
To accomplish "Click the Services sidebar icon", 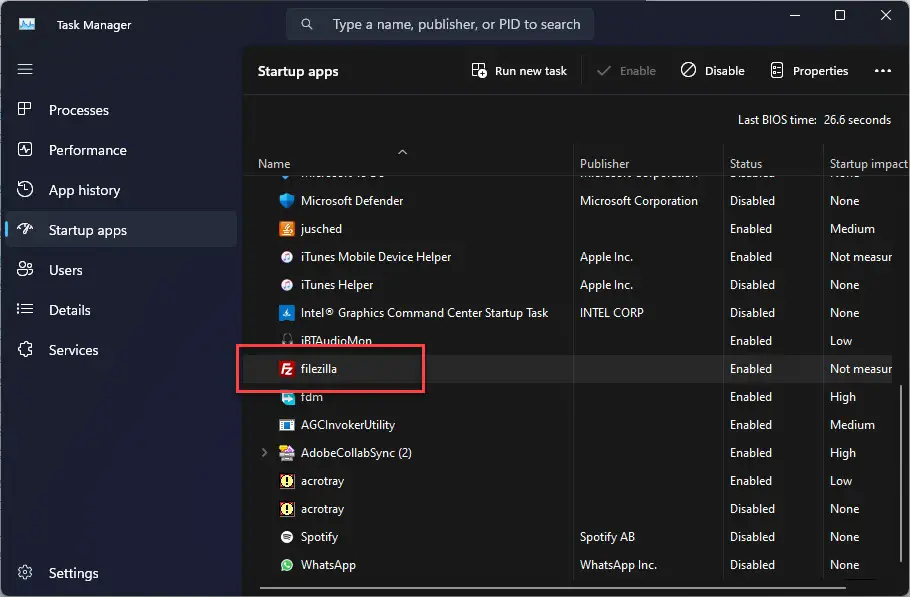I will pos(25,350).
